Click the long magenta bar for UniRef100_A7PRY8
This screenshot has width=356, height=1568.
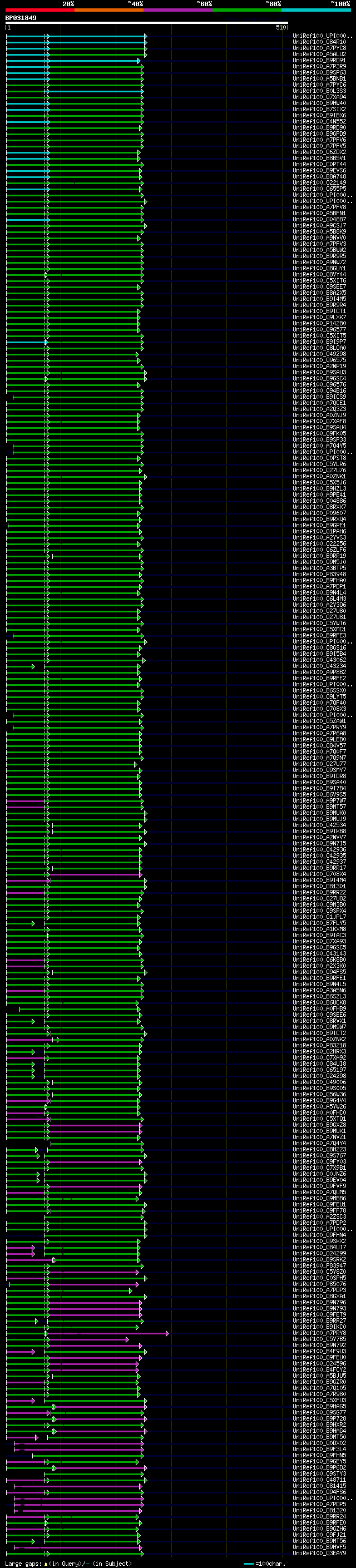(107, 1333)
